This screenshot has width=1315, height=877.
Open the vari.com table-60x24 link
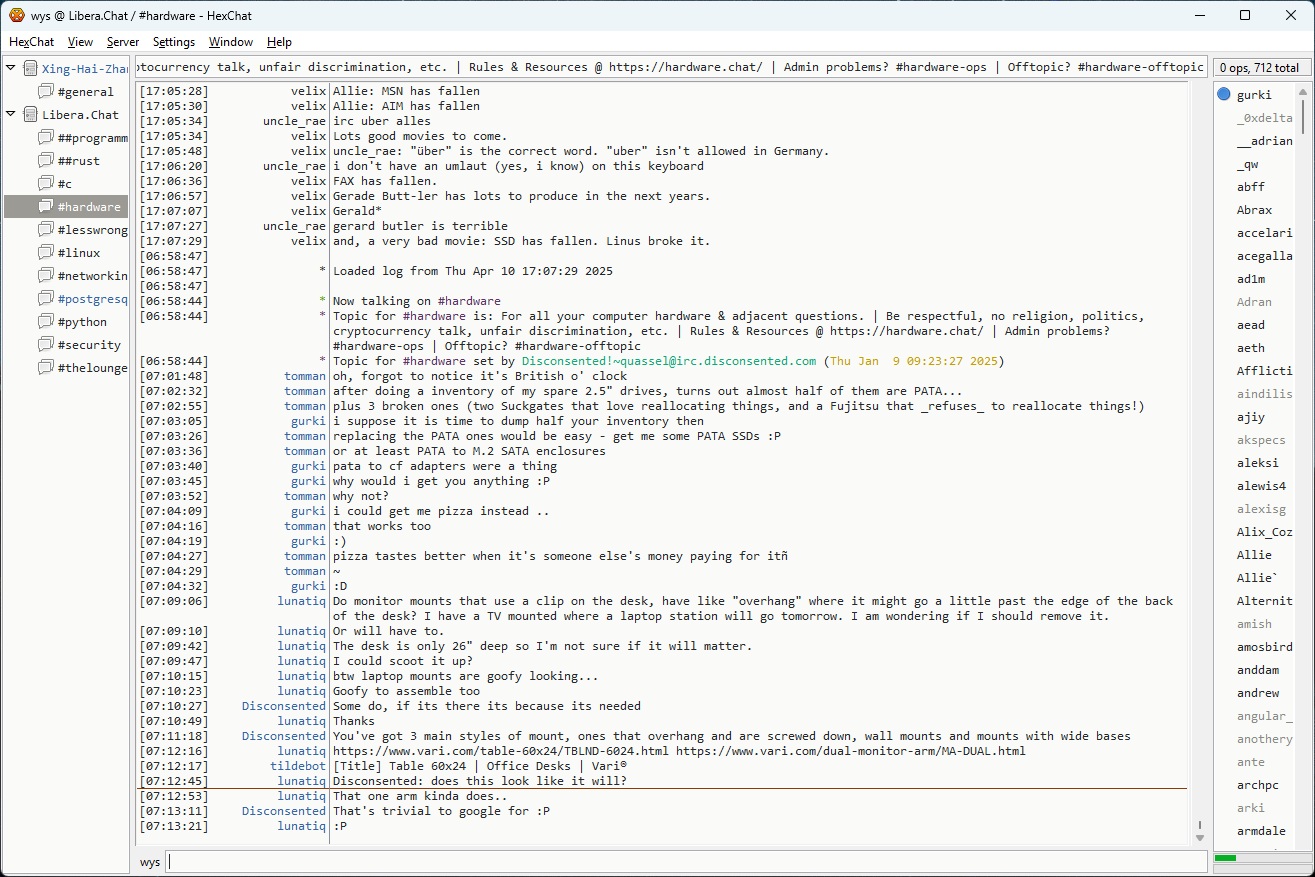tap(500, 751)
